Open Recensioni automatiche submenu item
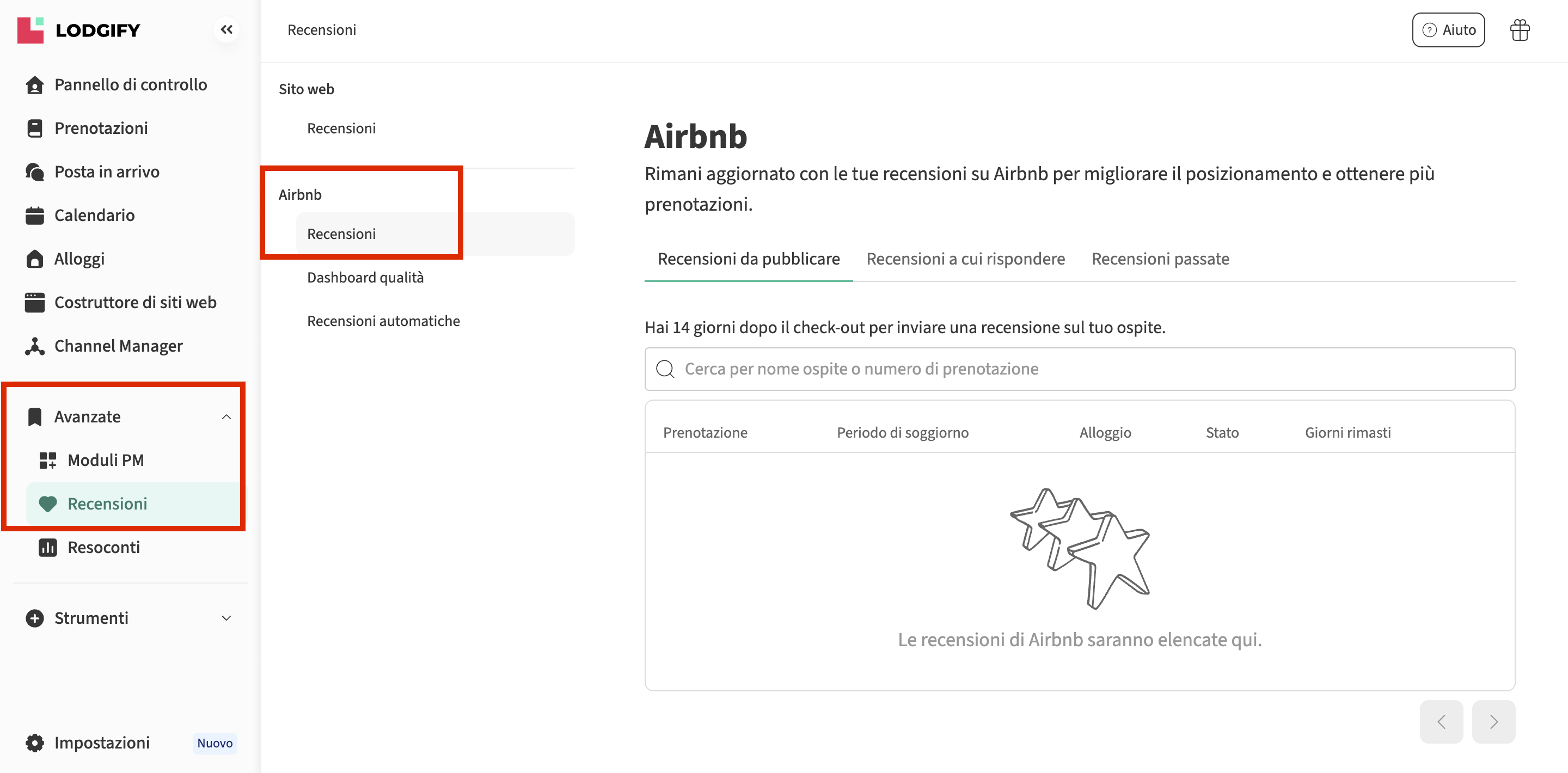Viewport: 1568px width, 773px height. (383, 321)
